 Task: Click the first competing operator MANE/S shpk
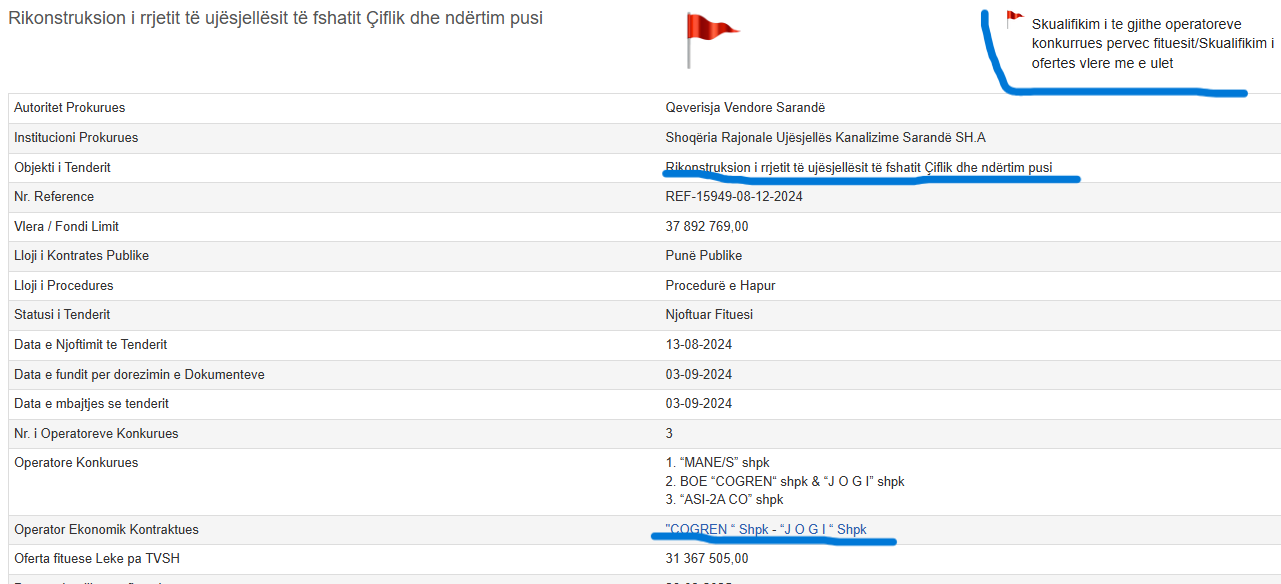click(x=717, y=463)
